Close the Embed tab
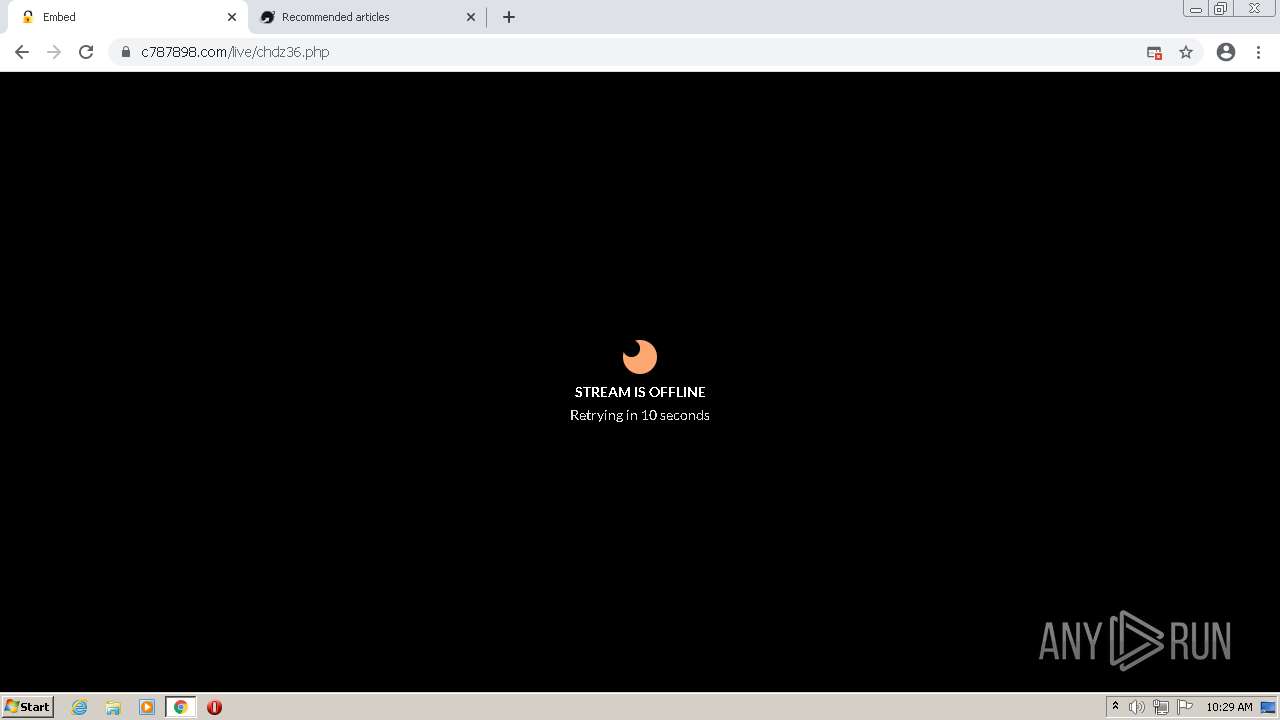This screenshot has width=1280, height=720. [232, 17]
